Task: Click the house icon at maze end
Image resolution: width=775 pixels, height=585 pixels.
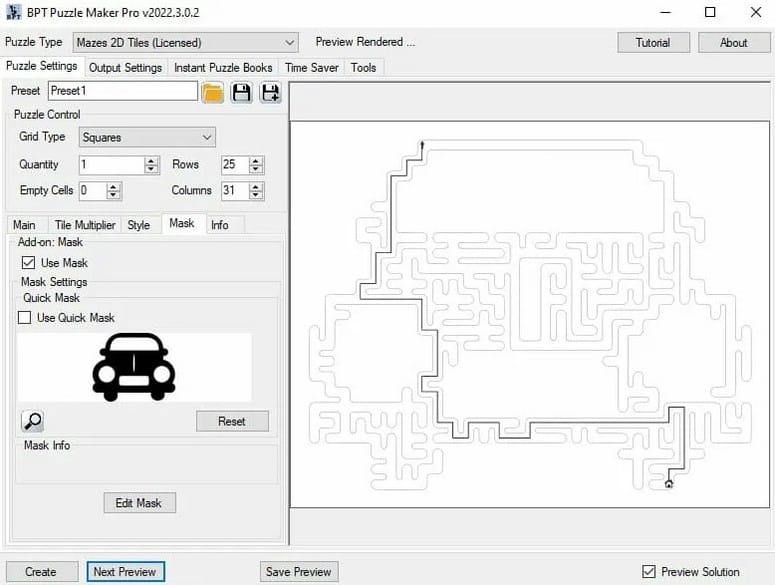Action: pos(669,484)
